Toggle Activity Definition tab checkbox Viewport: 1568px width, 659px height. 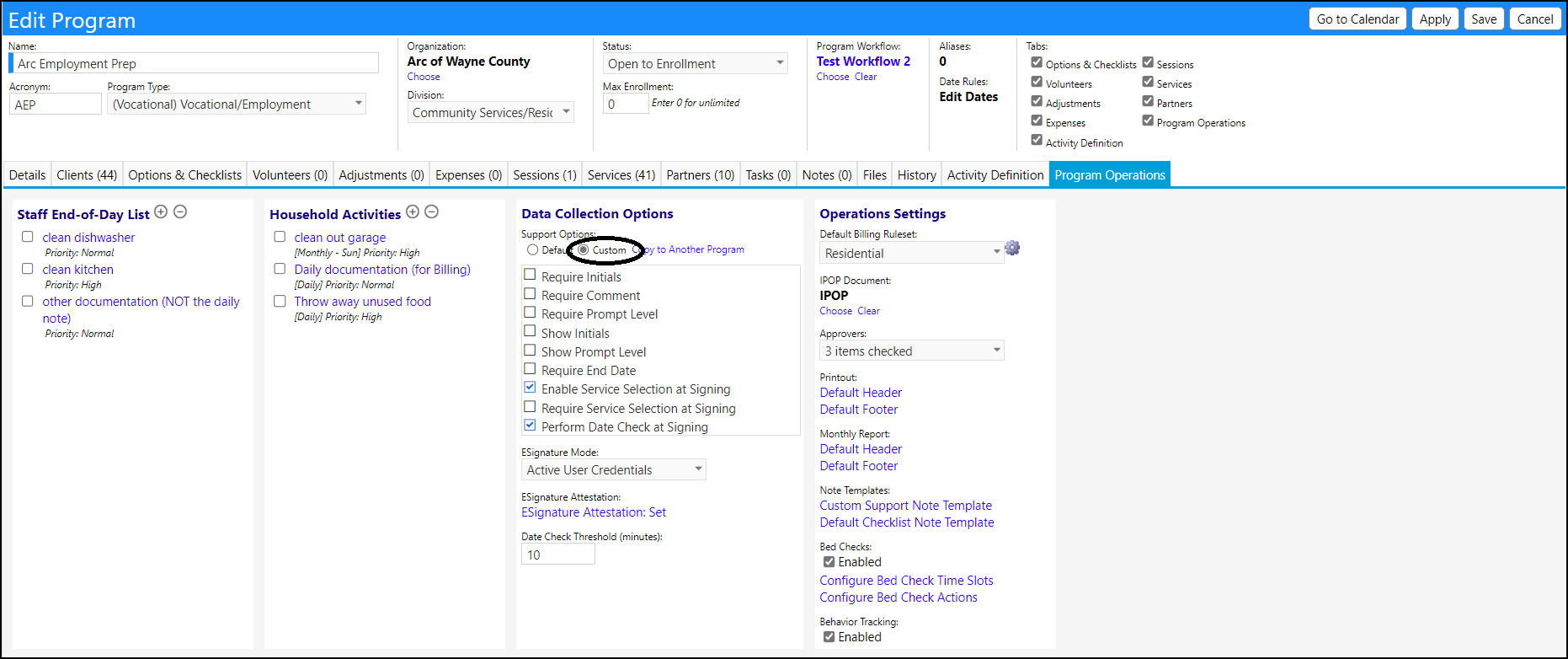point(1037,140)
